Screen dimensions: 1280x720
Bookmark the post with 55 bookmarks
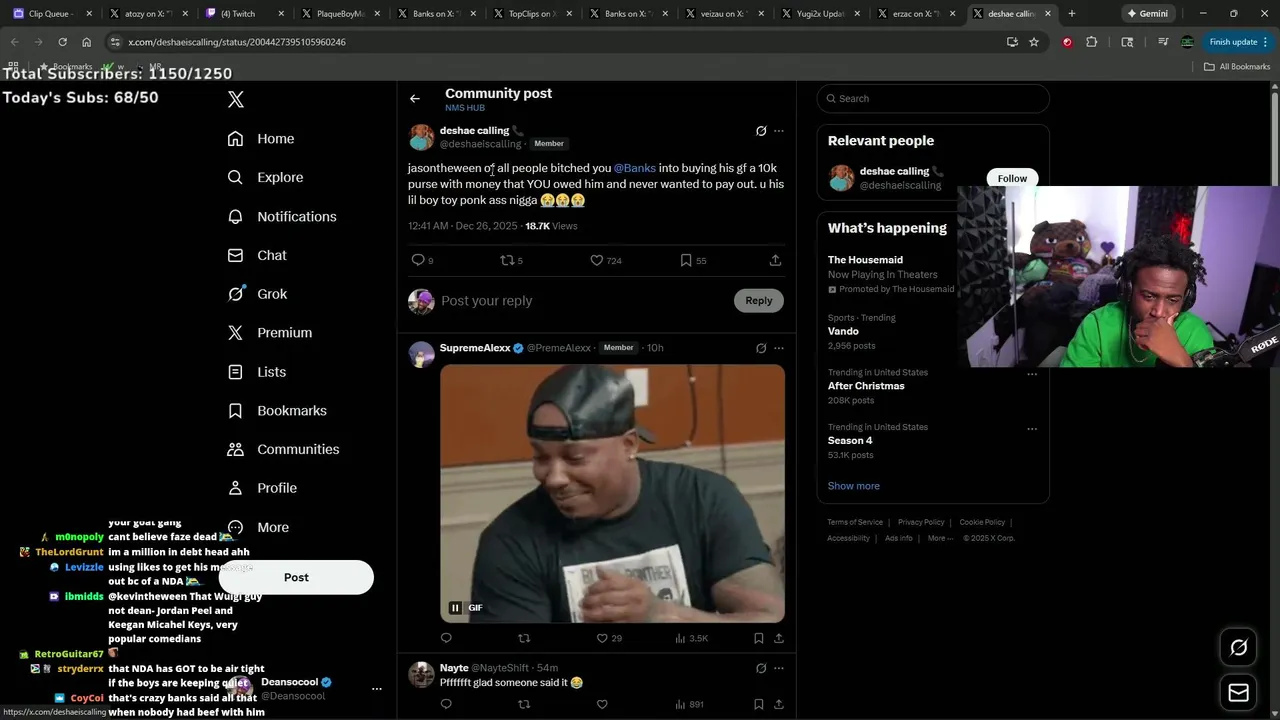click(x=686, y=260)
